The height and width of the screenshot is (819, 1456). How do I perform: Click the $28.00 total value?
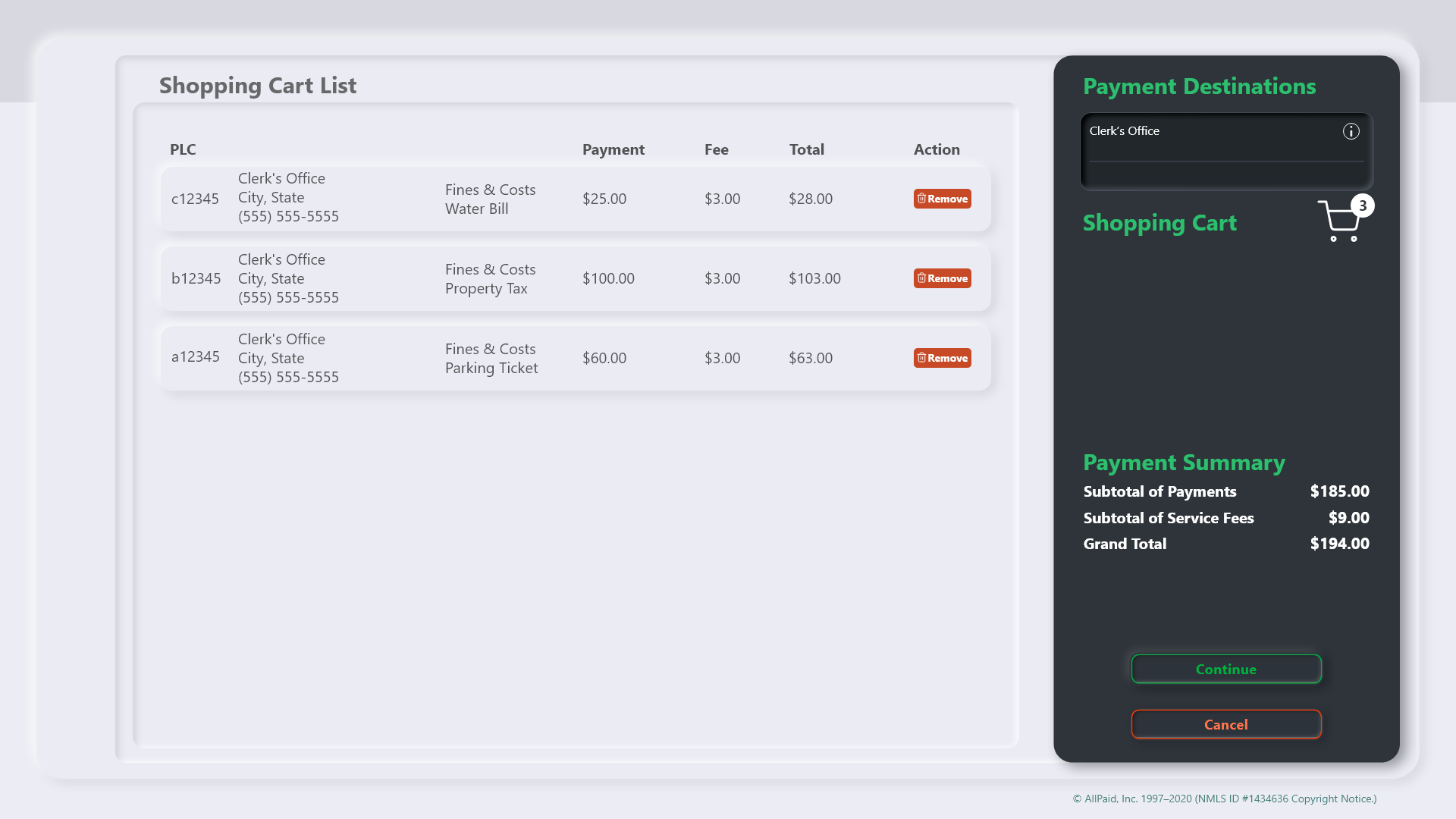point(811,199)
